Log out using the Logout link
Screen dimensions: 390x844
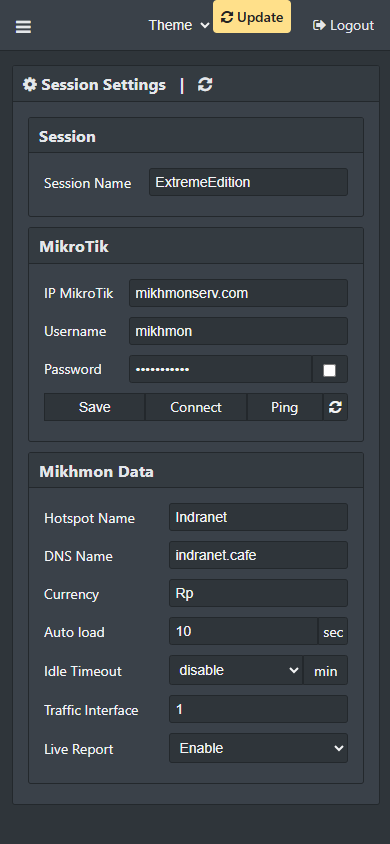pyautogui.click(x=343, y=25)
